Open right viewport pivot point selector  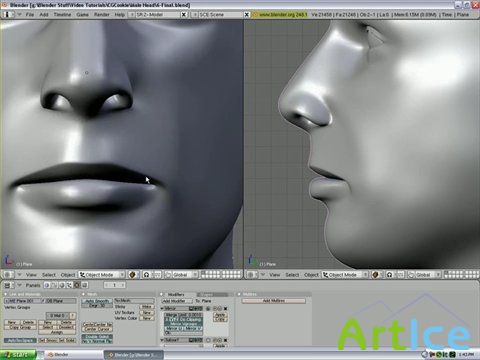click(390, 275)
